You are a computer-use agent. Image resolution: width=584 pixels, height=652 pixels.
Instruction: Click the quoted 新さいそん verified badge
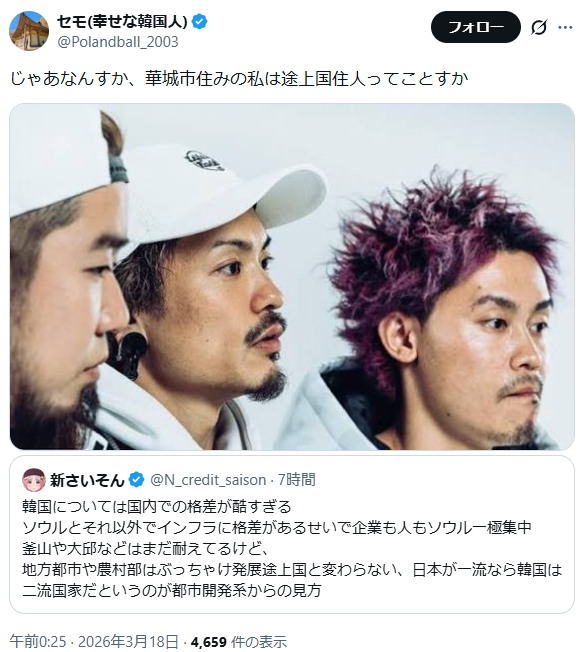tap(136, 480)
